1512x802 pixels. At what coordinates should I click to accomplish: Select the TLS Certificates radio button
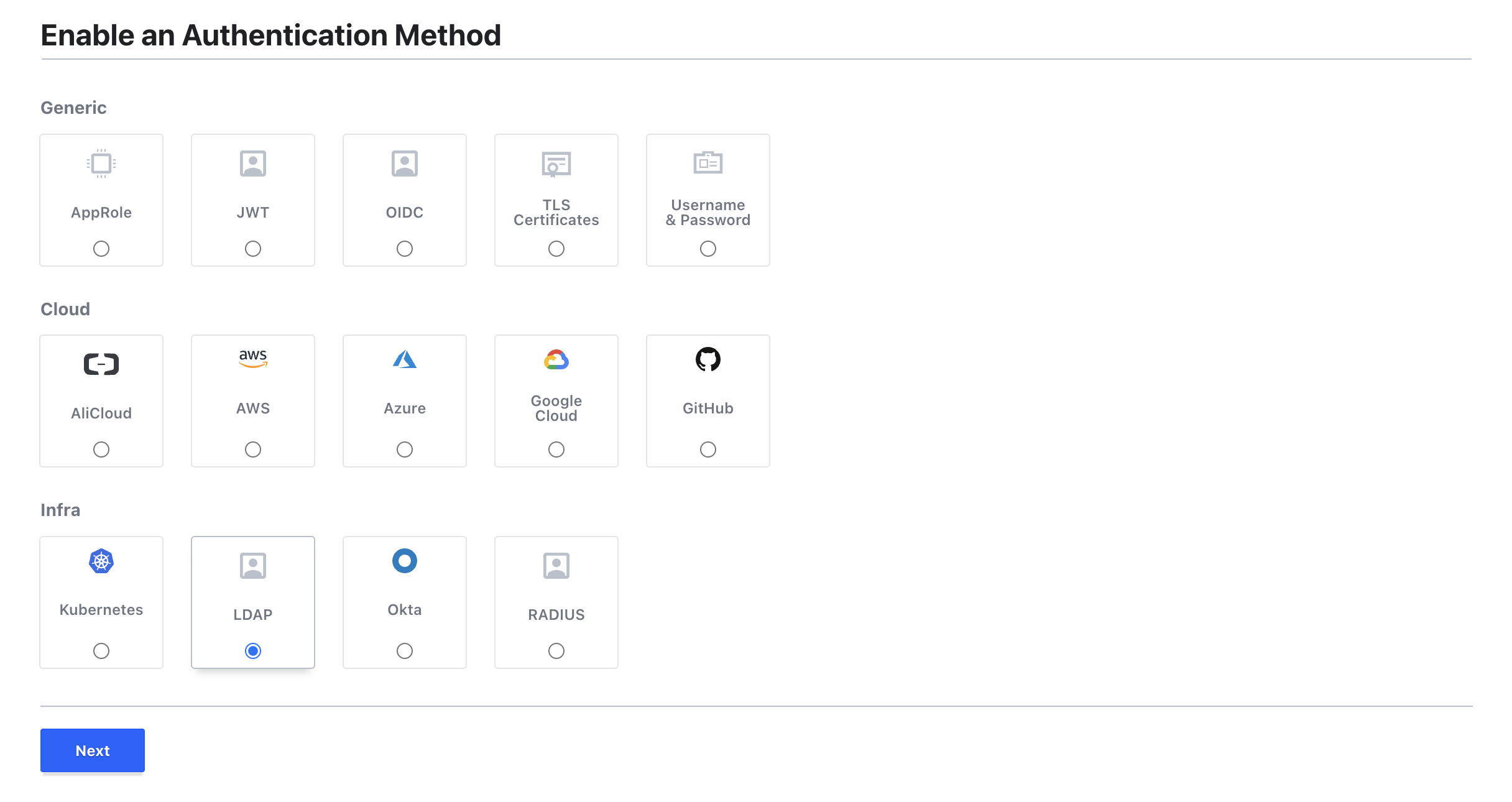click(556, 249)
